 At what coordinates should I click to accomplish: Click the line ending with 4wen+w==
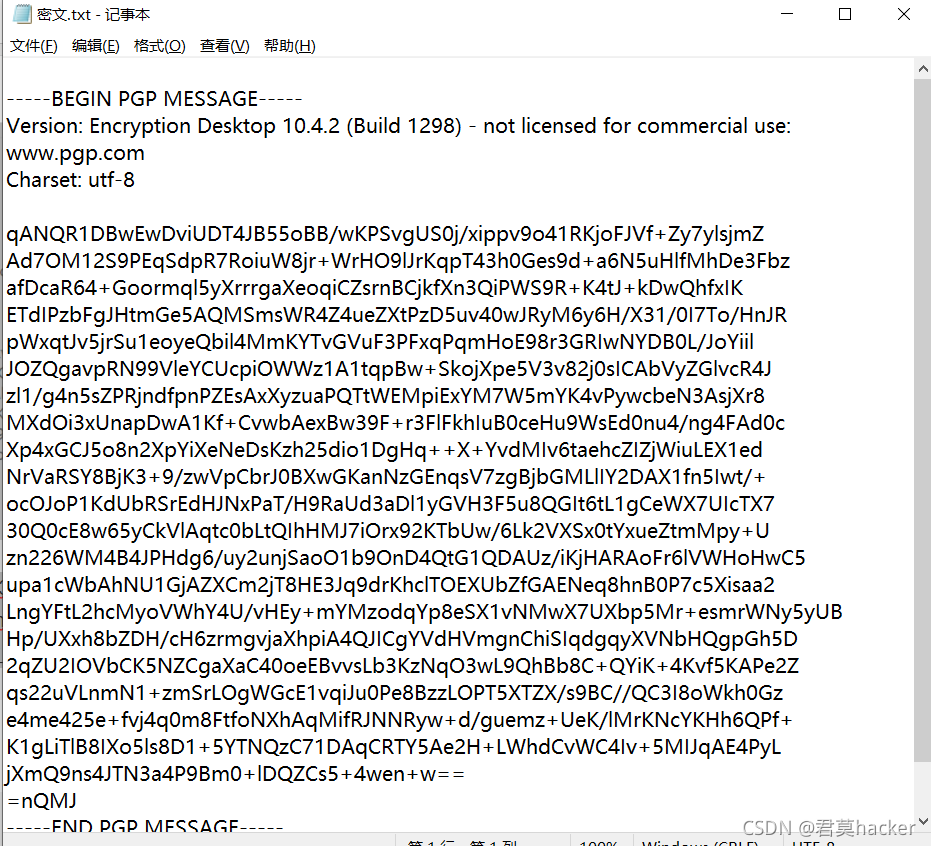(235, 774)
